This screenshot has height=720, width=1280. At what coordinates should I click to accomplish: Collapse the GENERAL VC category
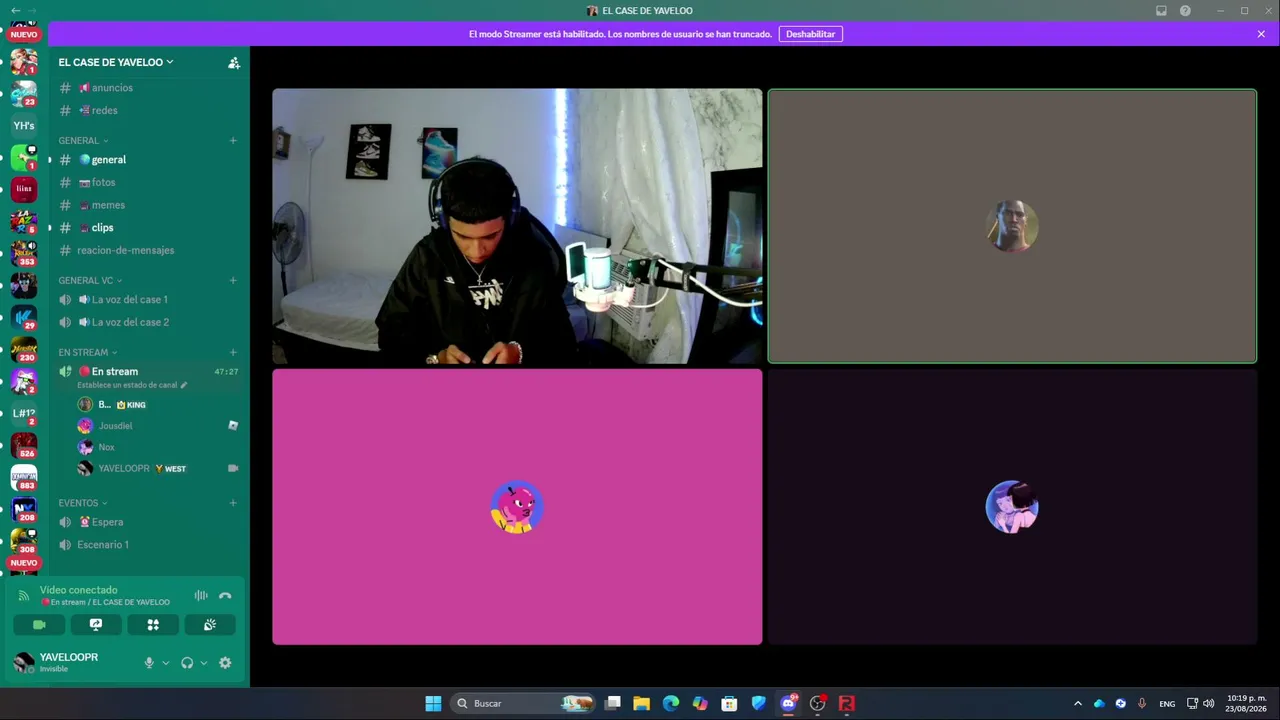tap(90, 281)
